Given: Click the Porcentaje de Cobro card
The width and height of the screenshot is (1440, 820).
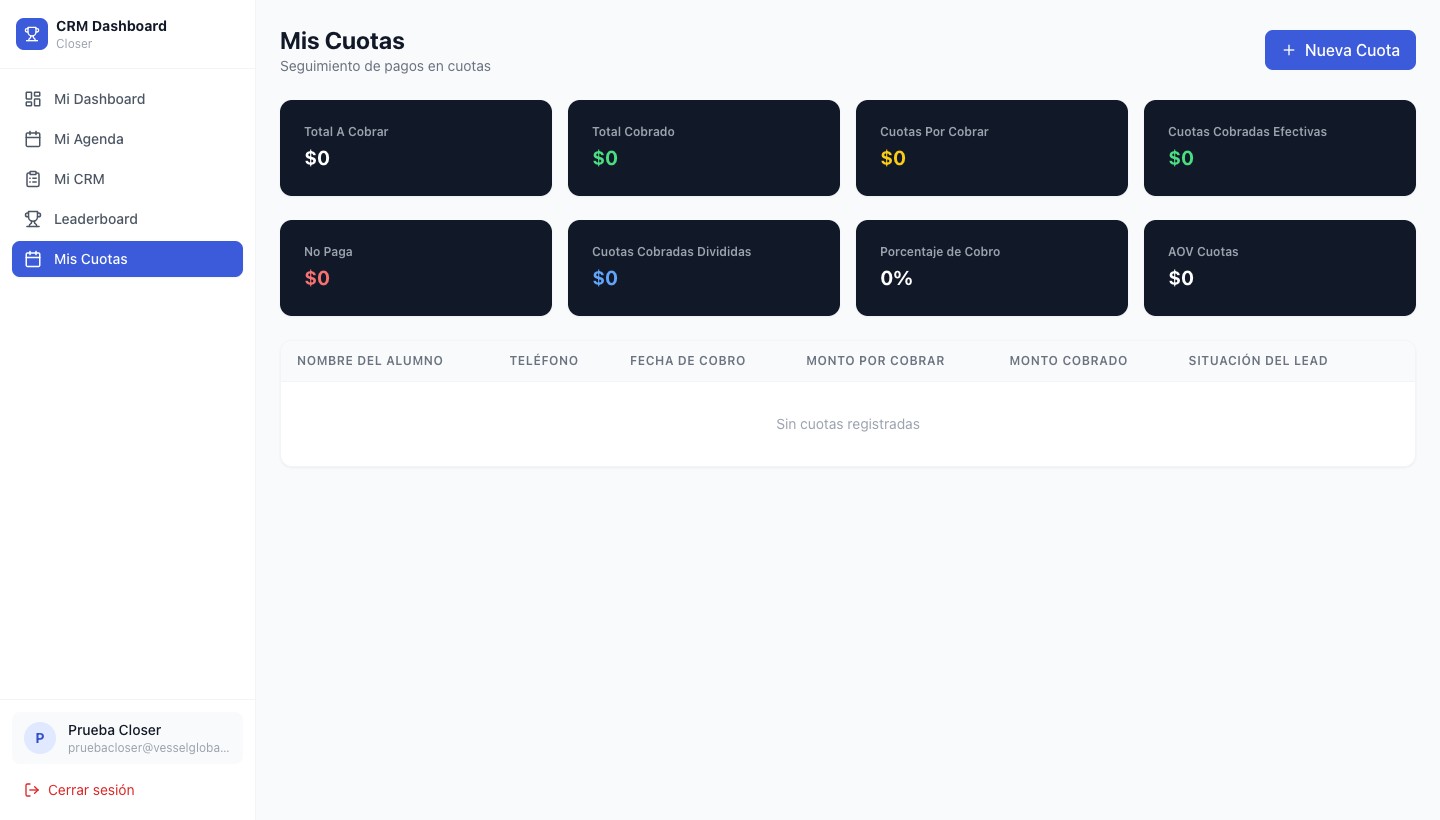Looking at the screenshot, I should coord(992,268).
